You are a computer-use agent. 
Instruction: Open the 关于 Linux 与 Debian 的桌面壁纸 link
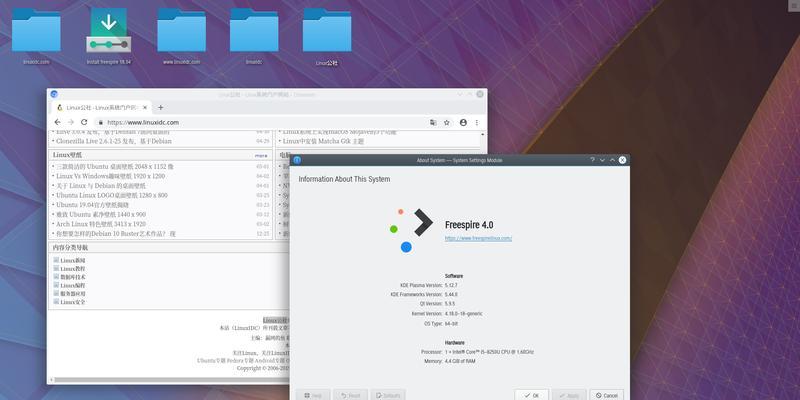101,186
